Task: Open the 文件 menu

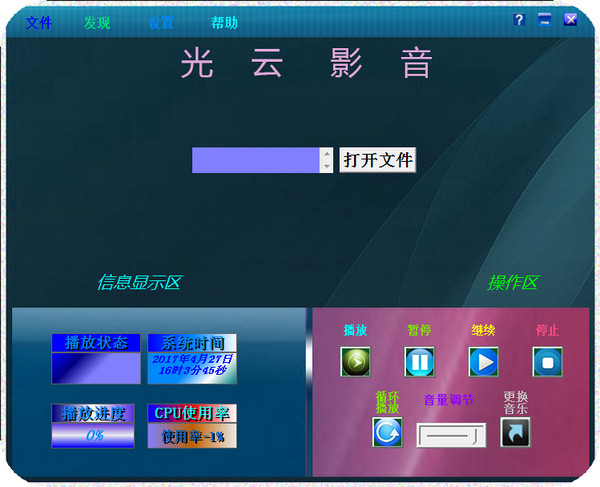Action: coord(38,23)
